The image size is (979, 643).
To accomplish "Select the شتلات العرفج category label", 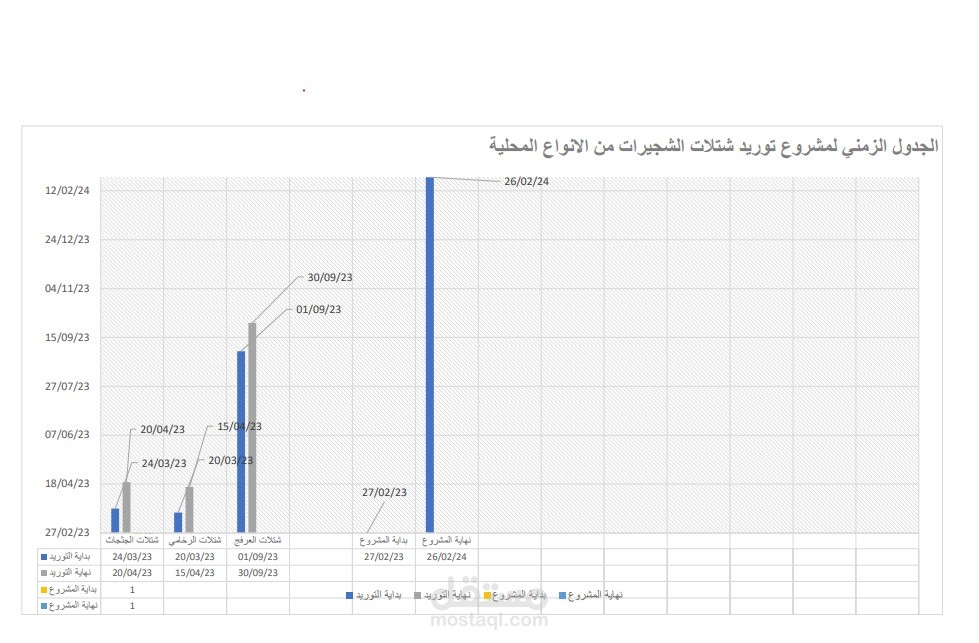I will (258, 541).
